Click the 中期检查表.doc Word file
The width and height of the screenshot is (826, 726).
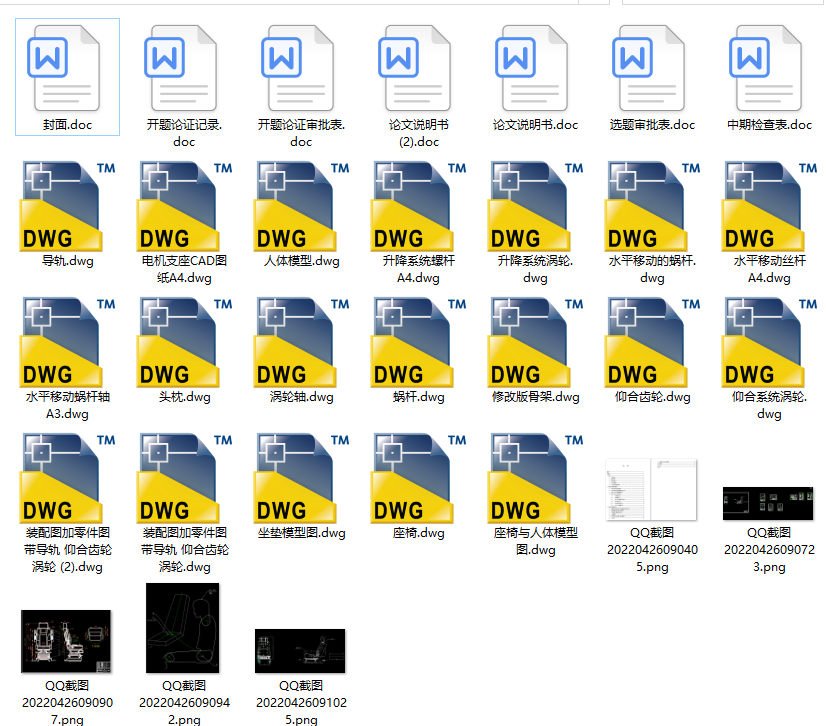(x=769, y=68)
